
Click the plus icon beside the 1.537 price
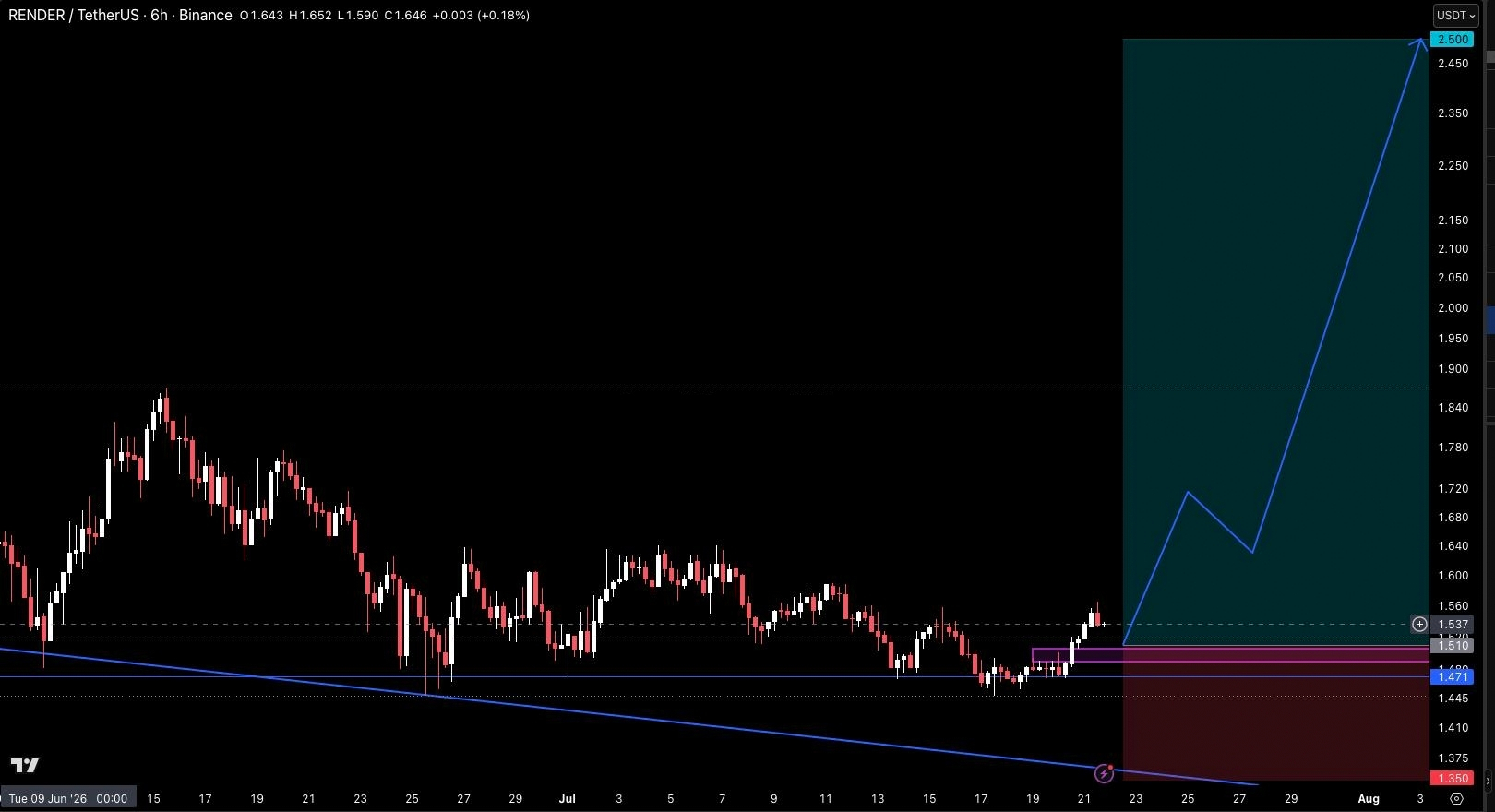1419,625
